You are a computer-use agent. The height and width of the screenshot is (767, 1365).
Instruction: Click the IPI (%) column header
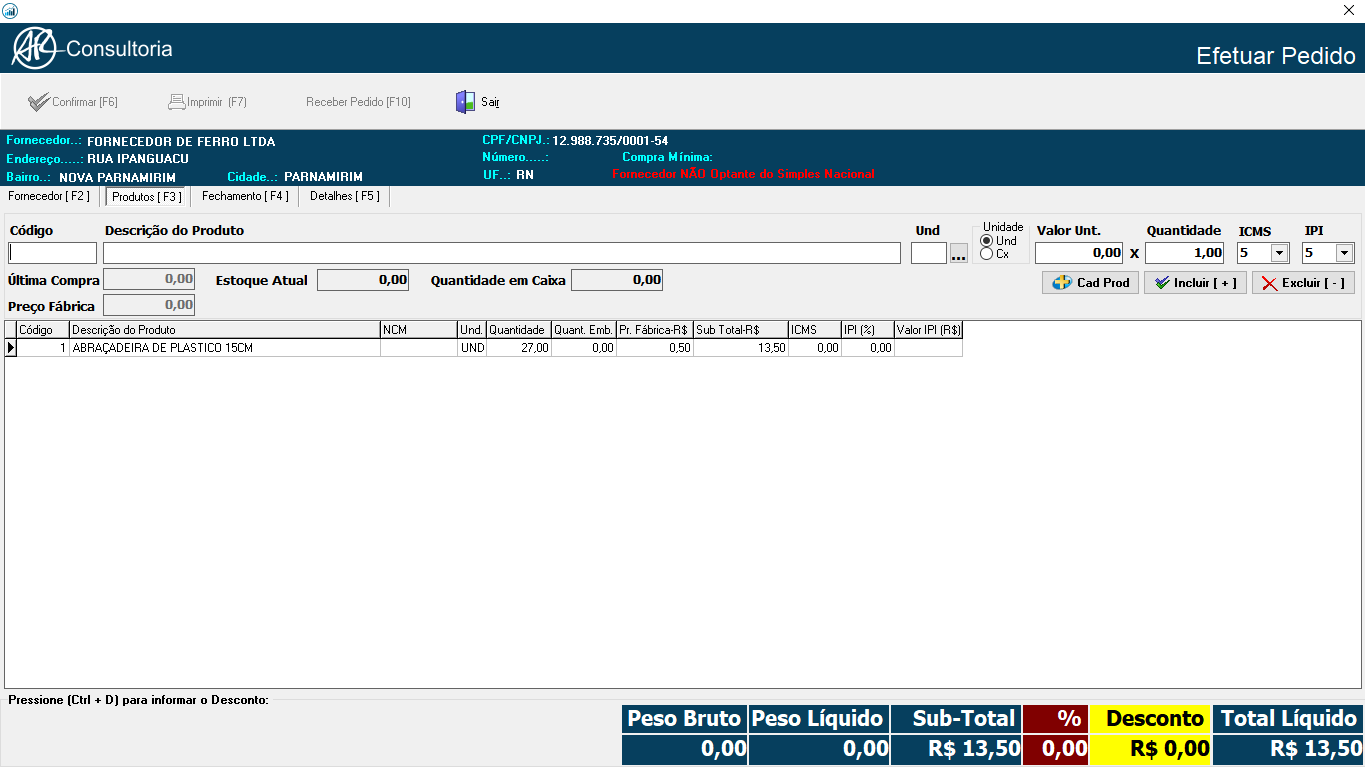(868, 330)
